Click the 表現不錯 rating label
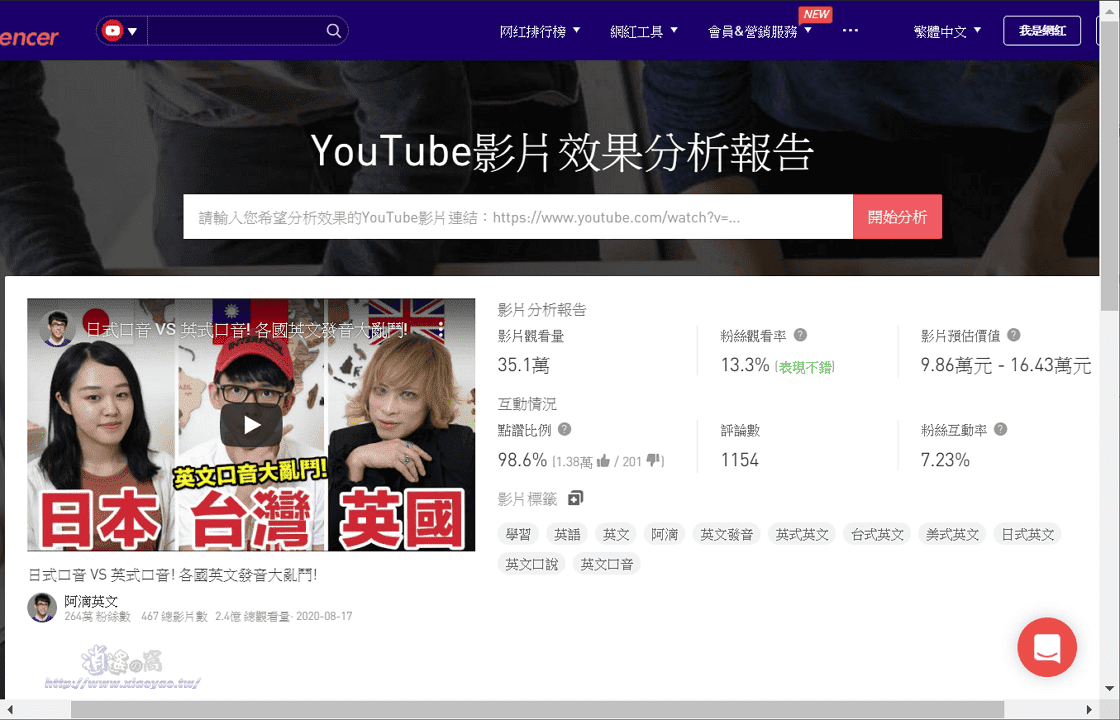Screen dimensions: 1120x720 tap(805, 367)
